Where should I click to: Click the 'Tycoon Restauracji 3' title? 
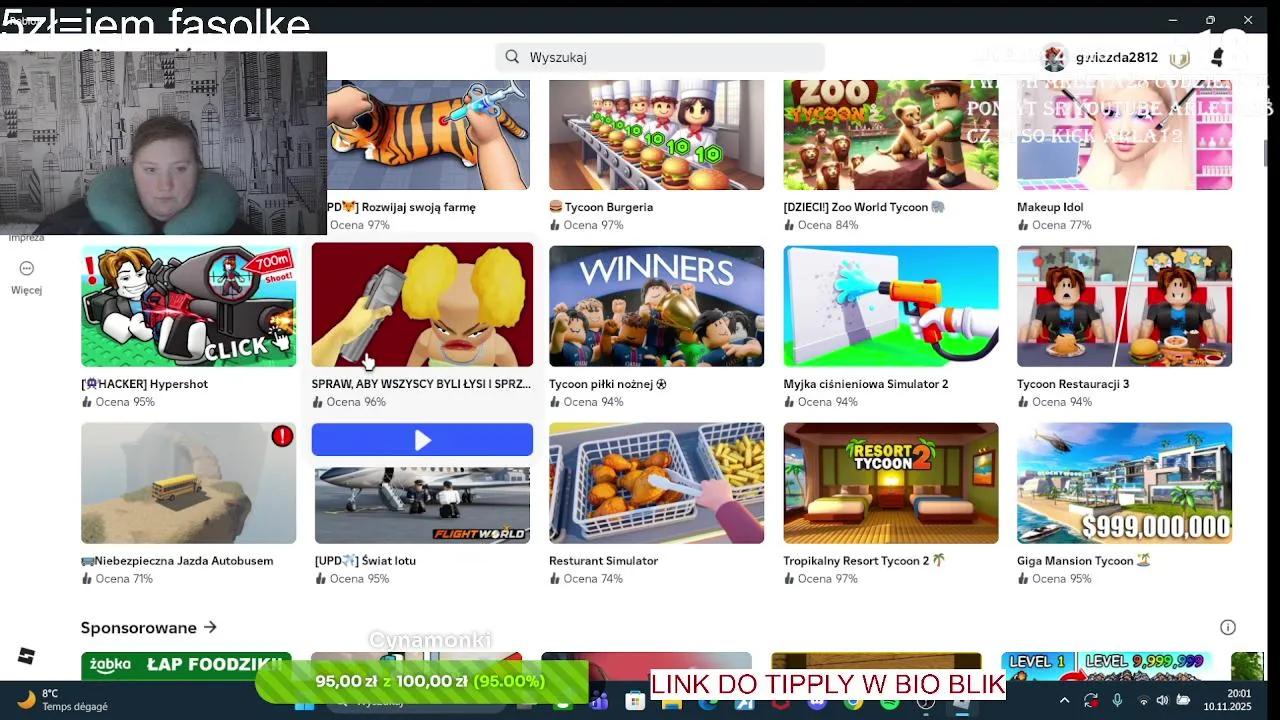[1073, 384]
